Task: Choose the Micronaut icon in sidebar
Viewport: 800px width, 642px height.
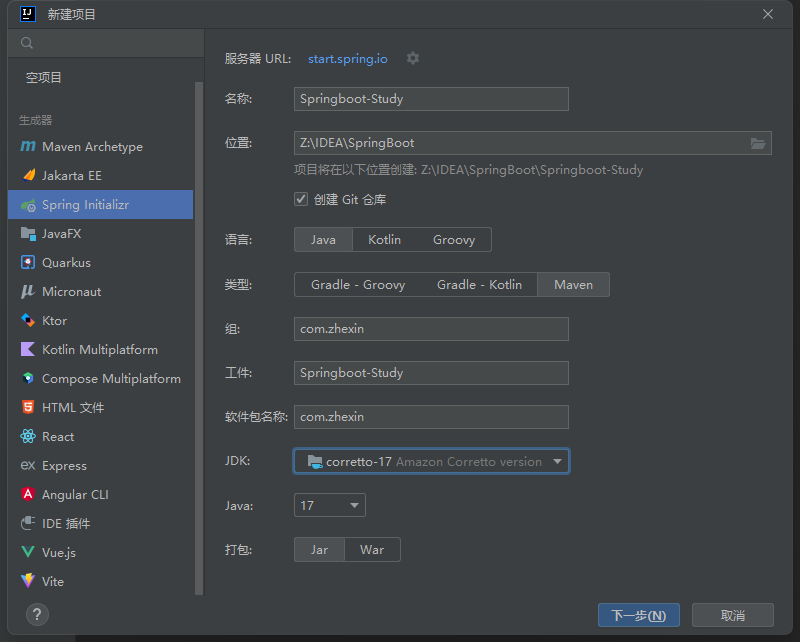Action: pos(27,292)
